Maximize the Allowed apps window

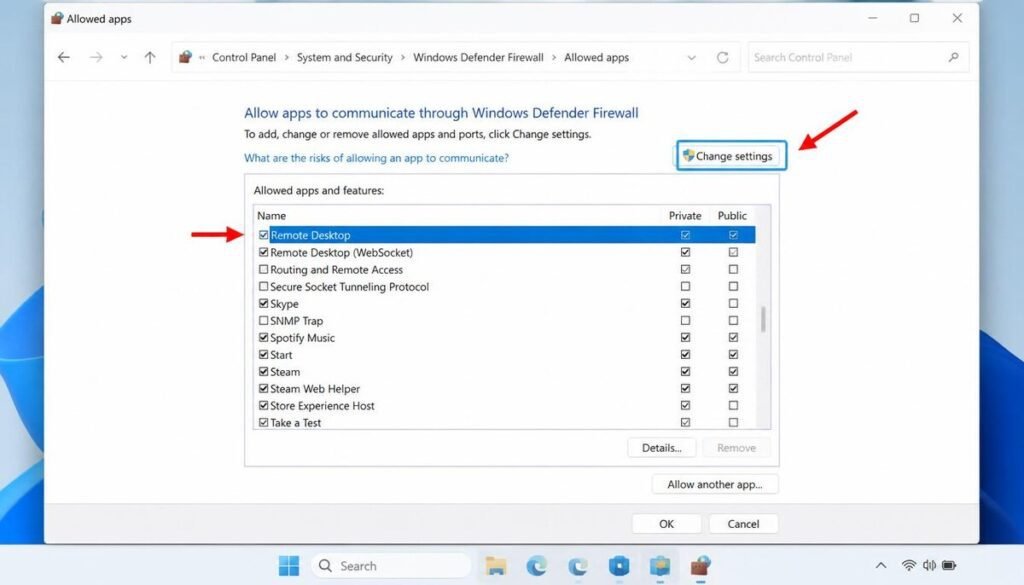(x=914, y=18)
